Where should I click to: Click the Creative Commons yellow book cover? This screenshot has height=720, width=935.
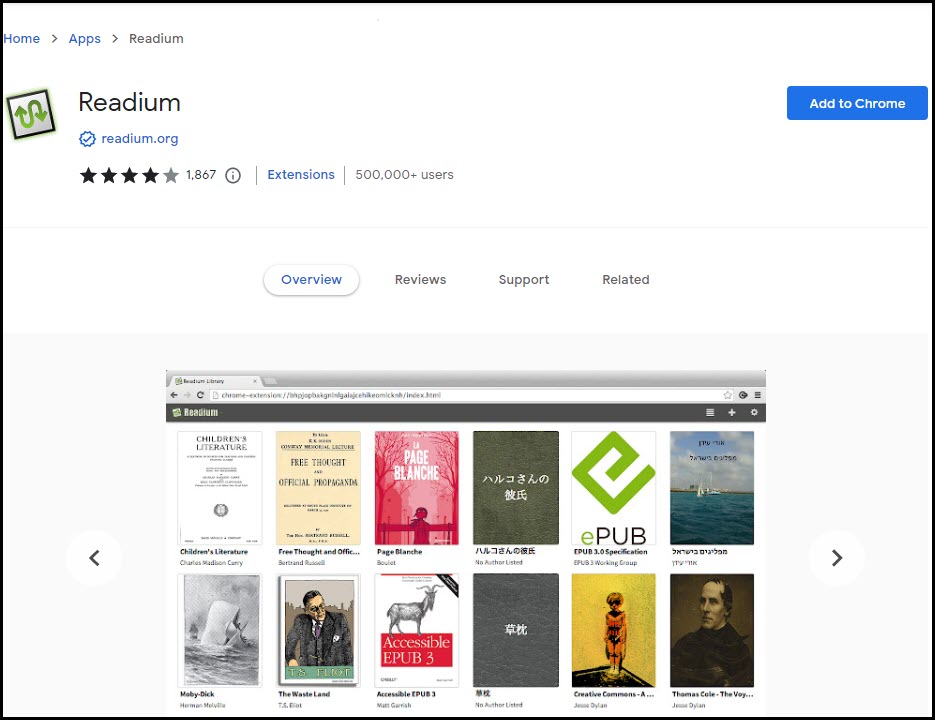pyautogui.click(x=614, y=631)
